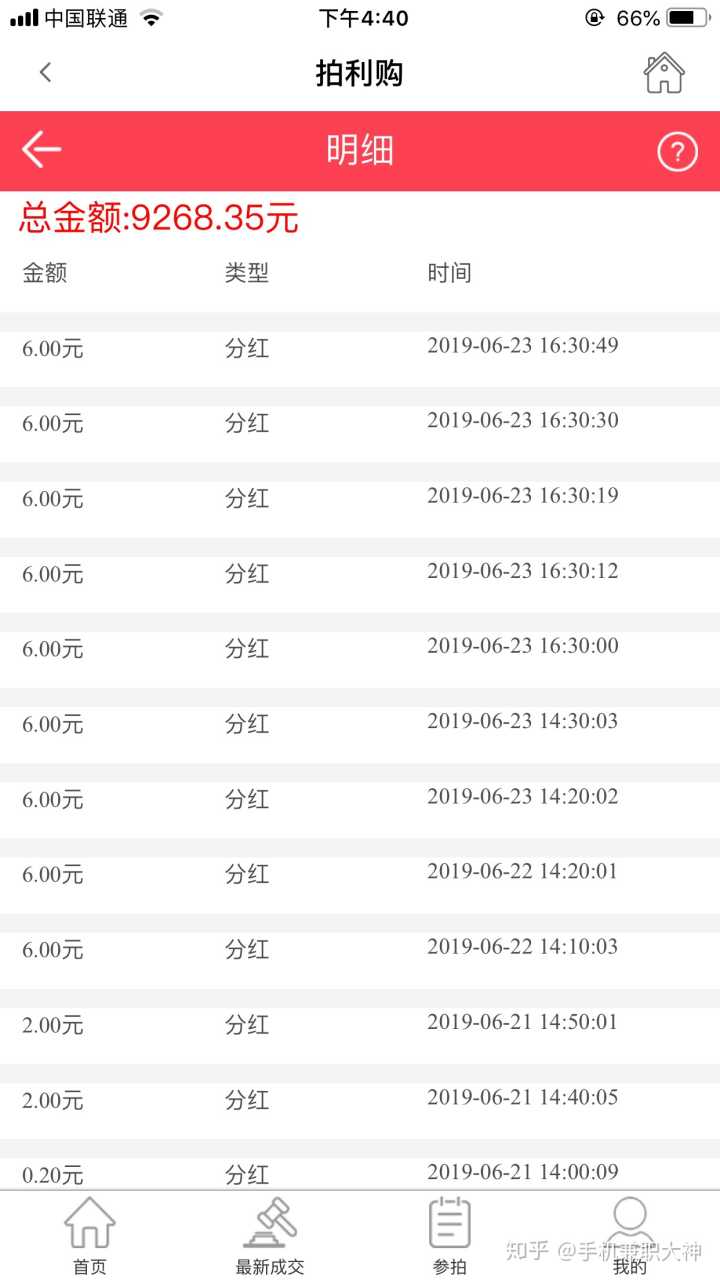Open the 首页 home tab

tap(90, 1236)
